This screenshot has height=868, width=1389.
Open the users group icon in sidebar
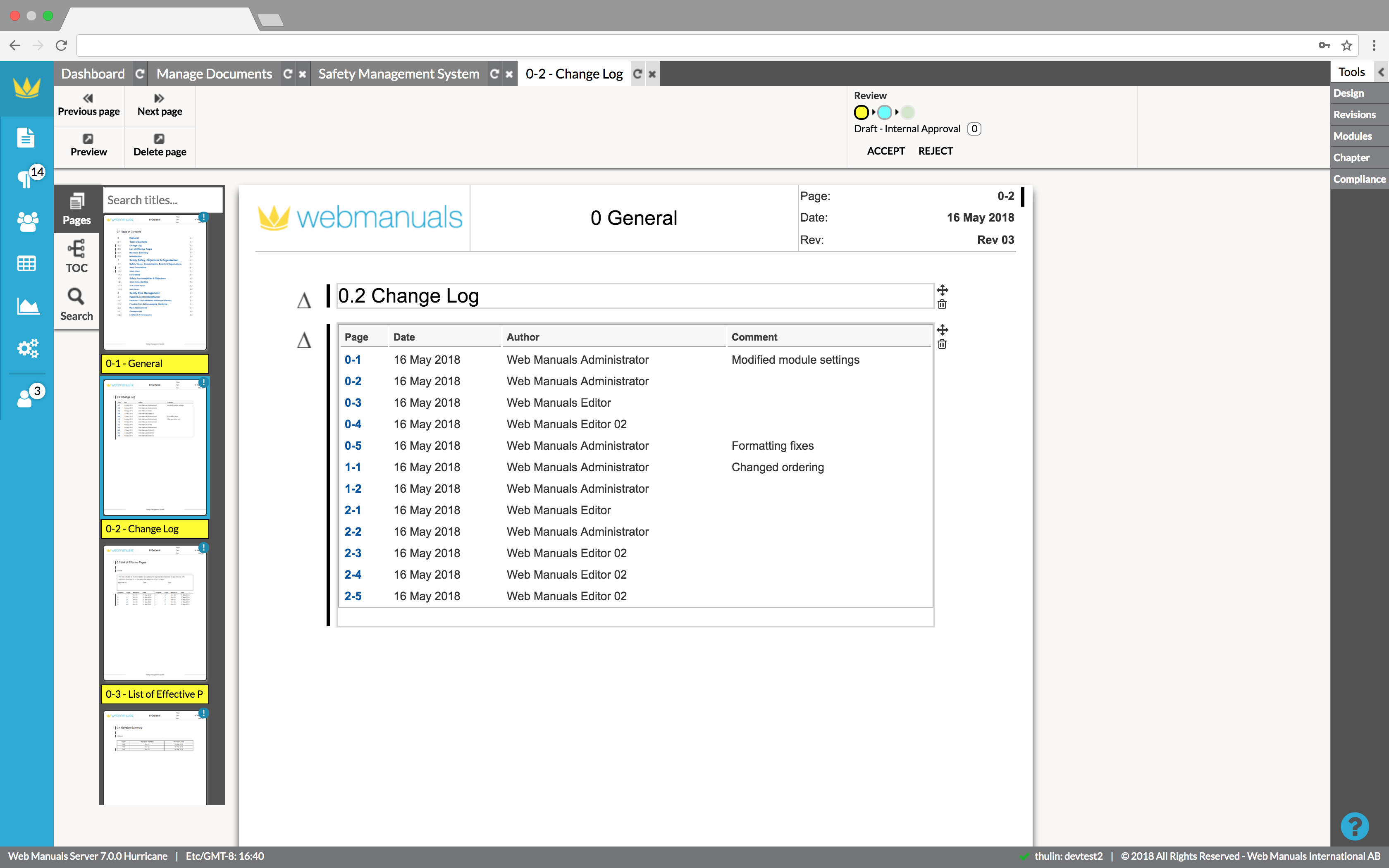(x=27, y=222)
